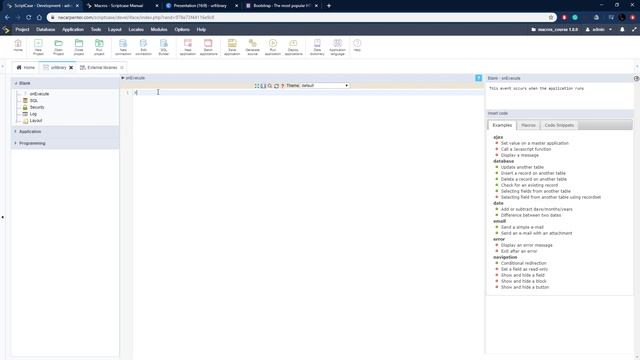Click the New application toolbar icon

coord(188,47)
